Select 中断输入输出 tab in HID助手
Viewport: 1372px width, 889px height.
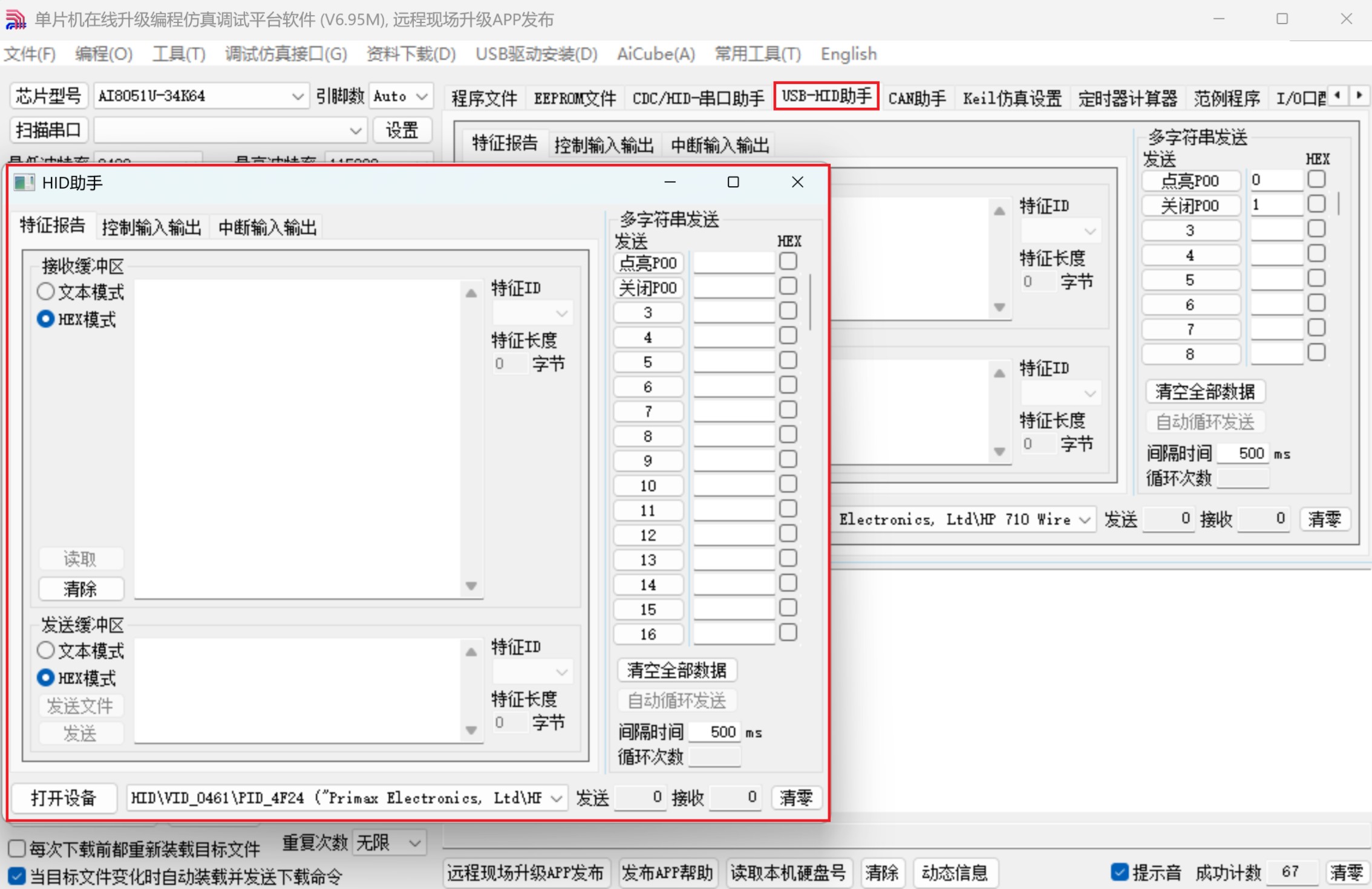(x=267, y=227)
